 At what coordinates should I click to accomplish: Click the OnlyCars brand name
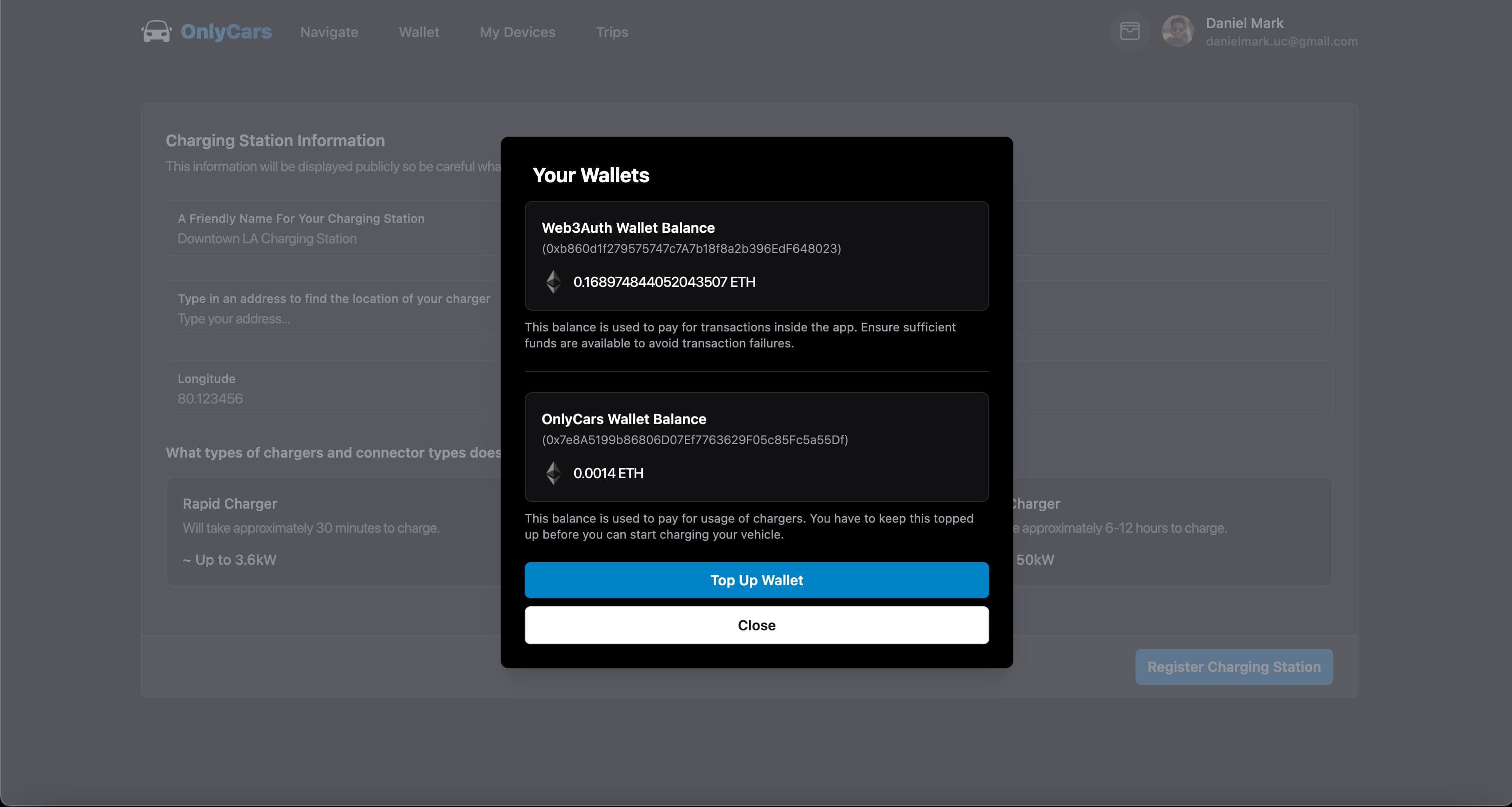coord(226,32)
